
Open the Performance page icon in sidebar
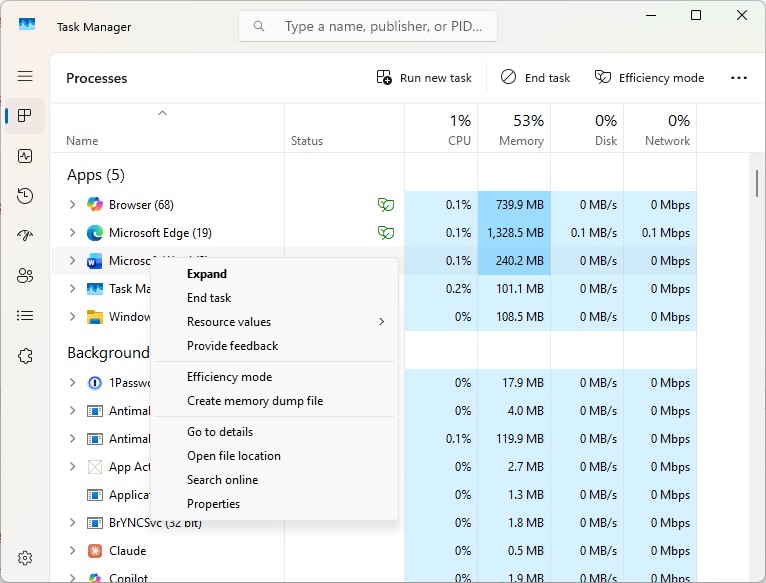click(25, 156)
